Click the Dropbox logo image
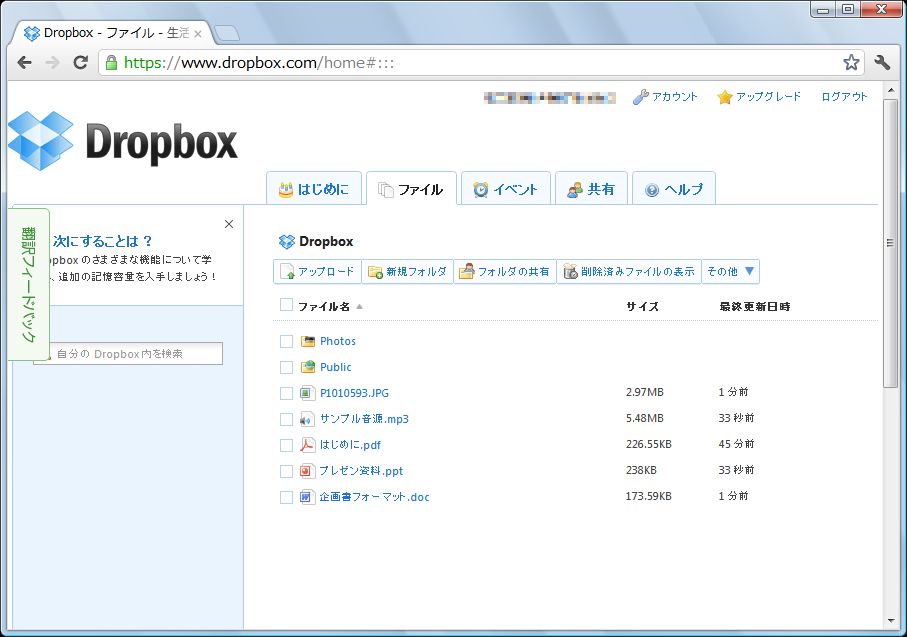The height and width of the screenshot is (637, 907). (x=123, y=141)
